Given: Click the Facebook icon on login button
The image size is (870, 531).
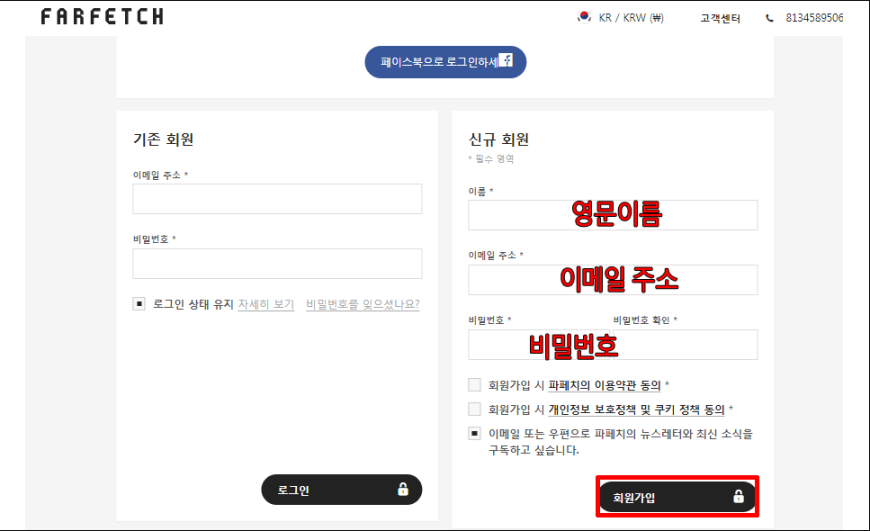Looking at the screenshot, I should (505, 60).
